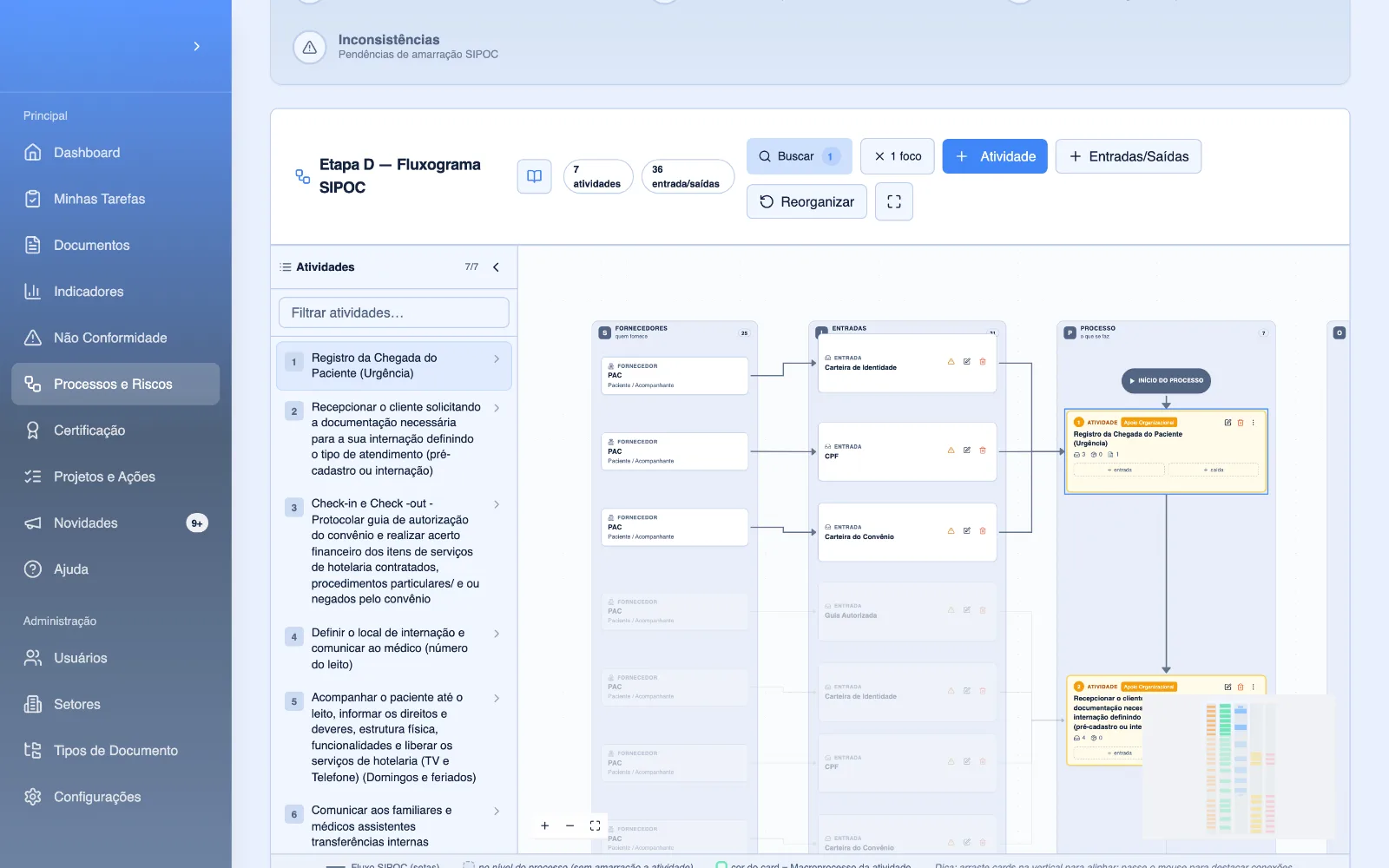Screen dimensions: 1389x868
Task: Expand activity 4 Definir o local de internação
Action: click(497, 634)
